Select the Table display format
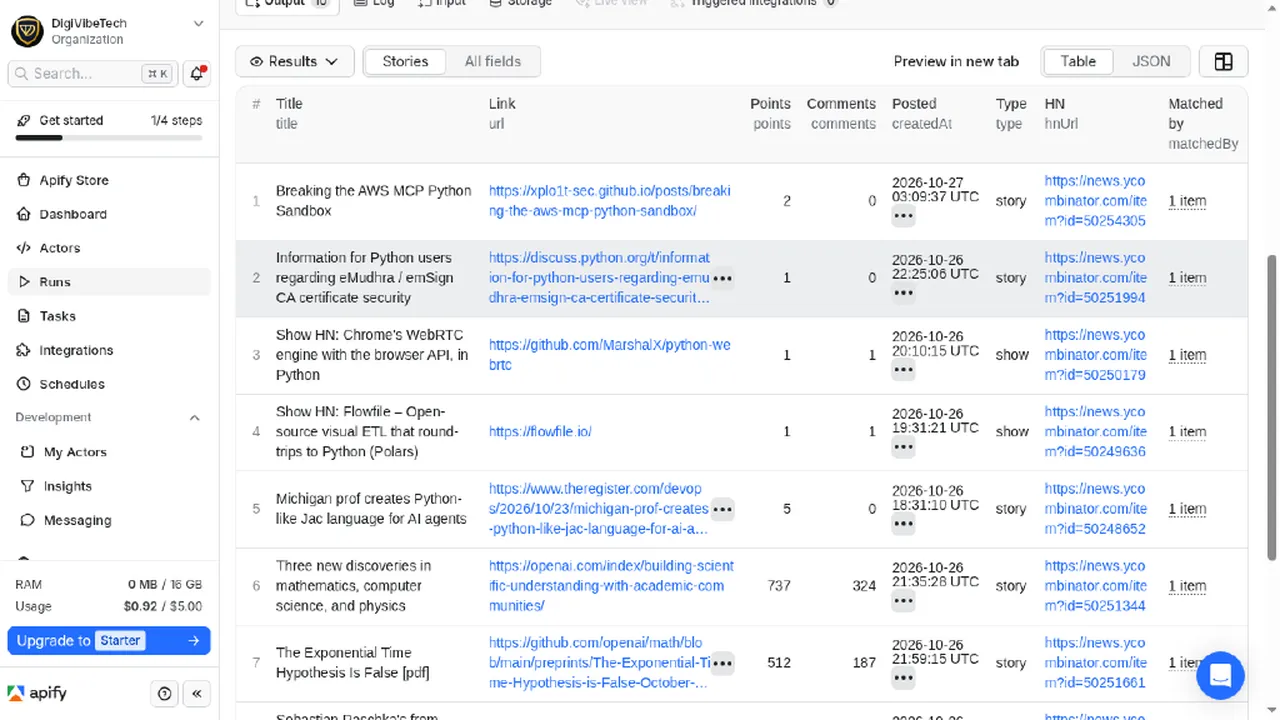Image resolution: width=1280 pixels, height=720 pixels. click(x=1078, y=61)
